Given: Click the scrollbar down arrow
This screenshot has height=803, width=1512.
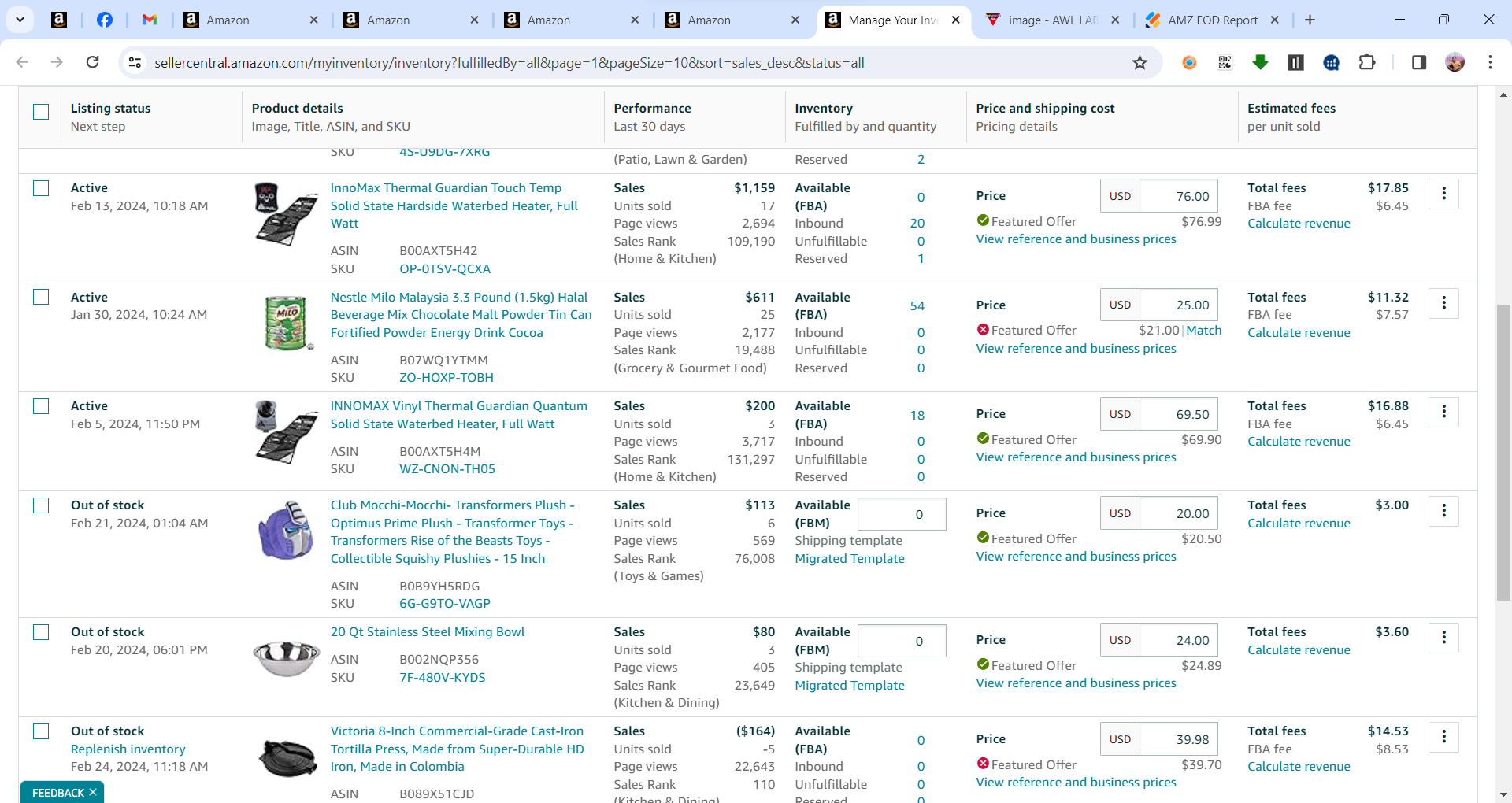Looking at the screenshot, I should tap(1503, 795).
